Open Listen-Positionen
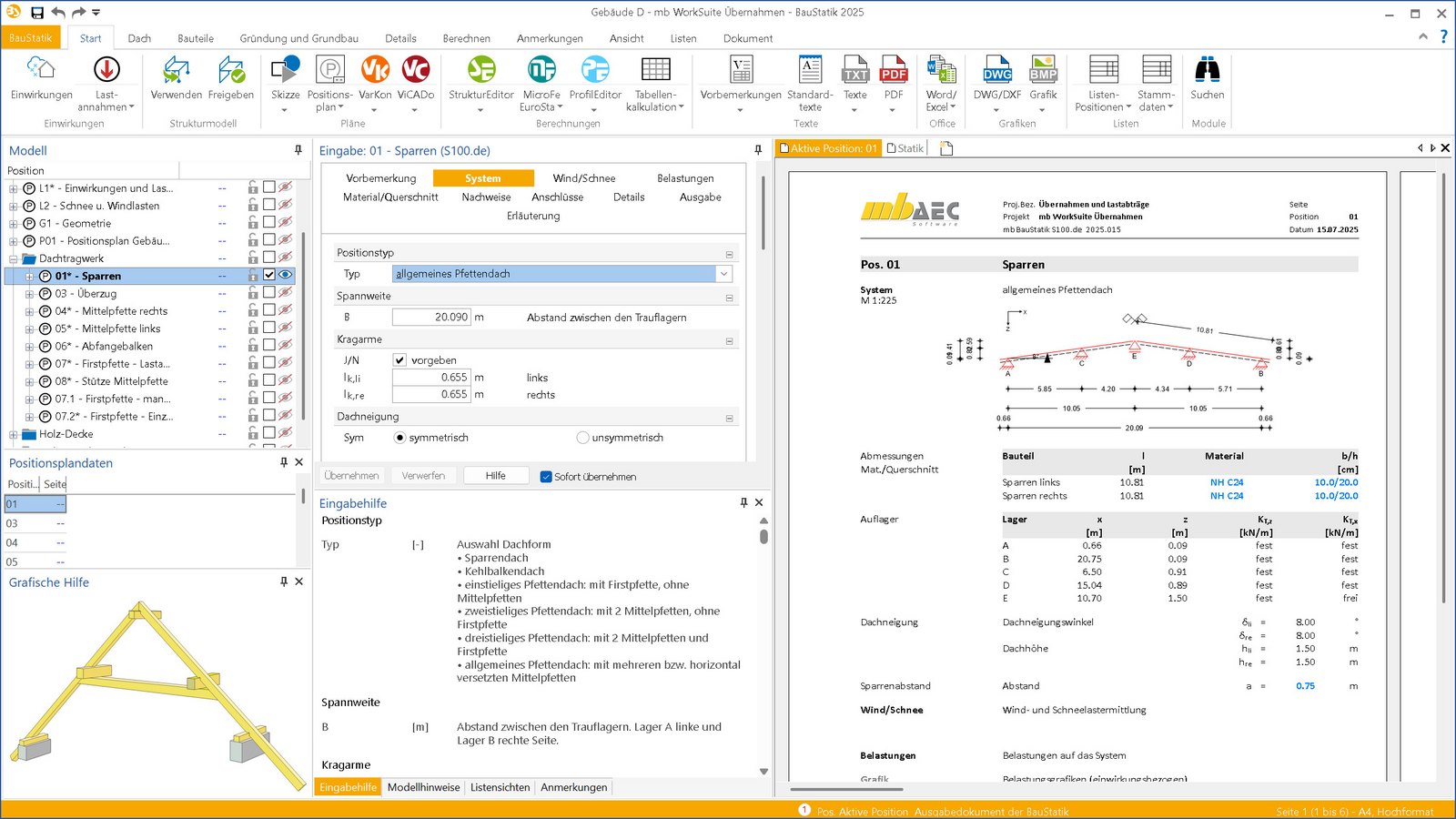 (x=1103, y=82)
